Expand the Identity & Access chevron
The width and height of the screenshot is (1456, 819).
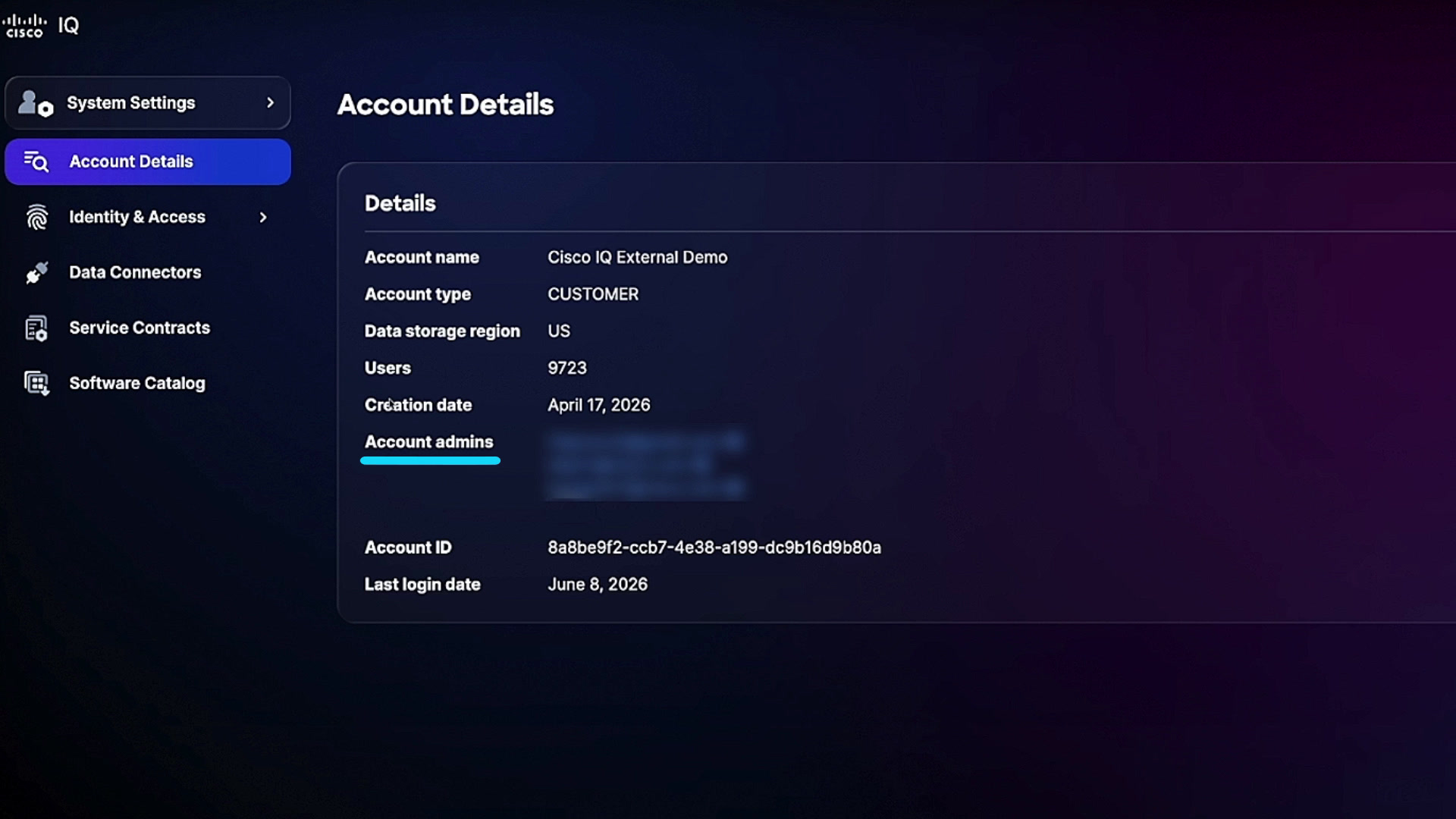pos(263,218)
